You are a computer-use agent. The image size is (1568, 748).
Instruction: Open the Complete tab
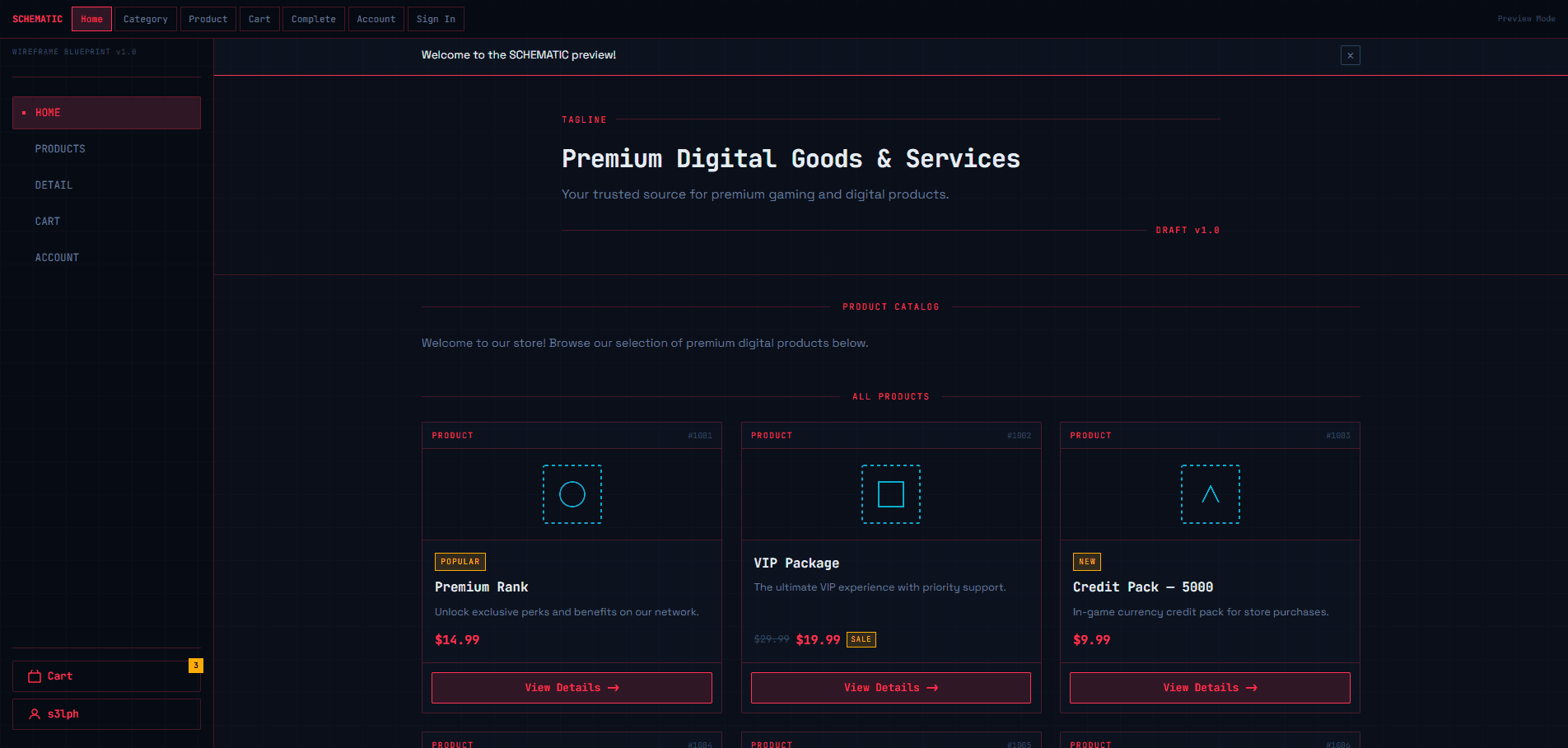pyautogui.click(x=314, y=19)
